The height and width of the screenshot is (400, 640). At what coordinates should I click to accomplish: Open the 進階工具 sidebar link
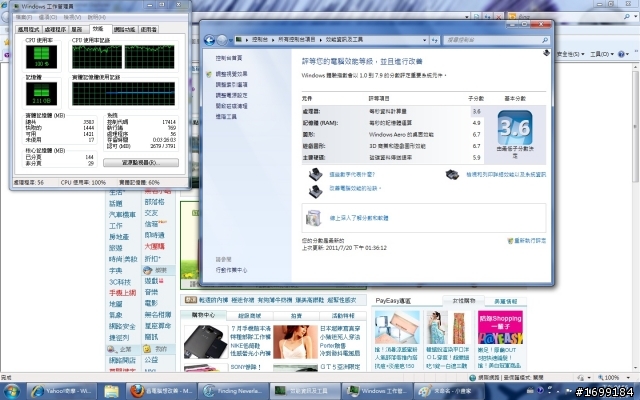[x=226, y=116]
